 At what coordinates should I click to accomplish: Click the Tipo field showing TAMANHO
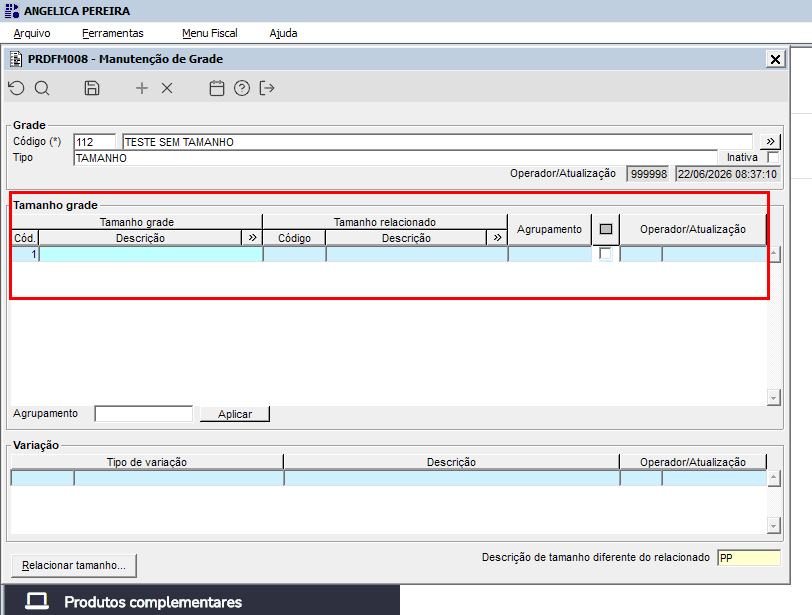coord(396,158)
